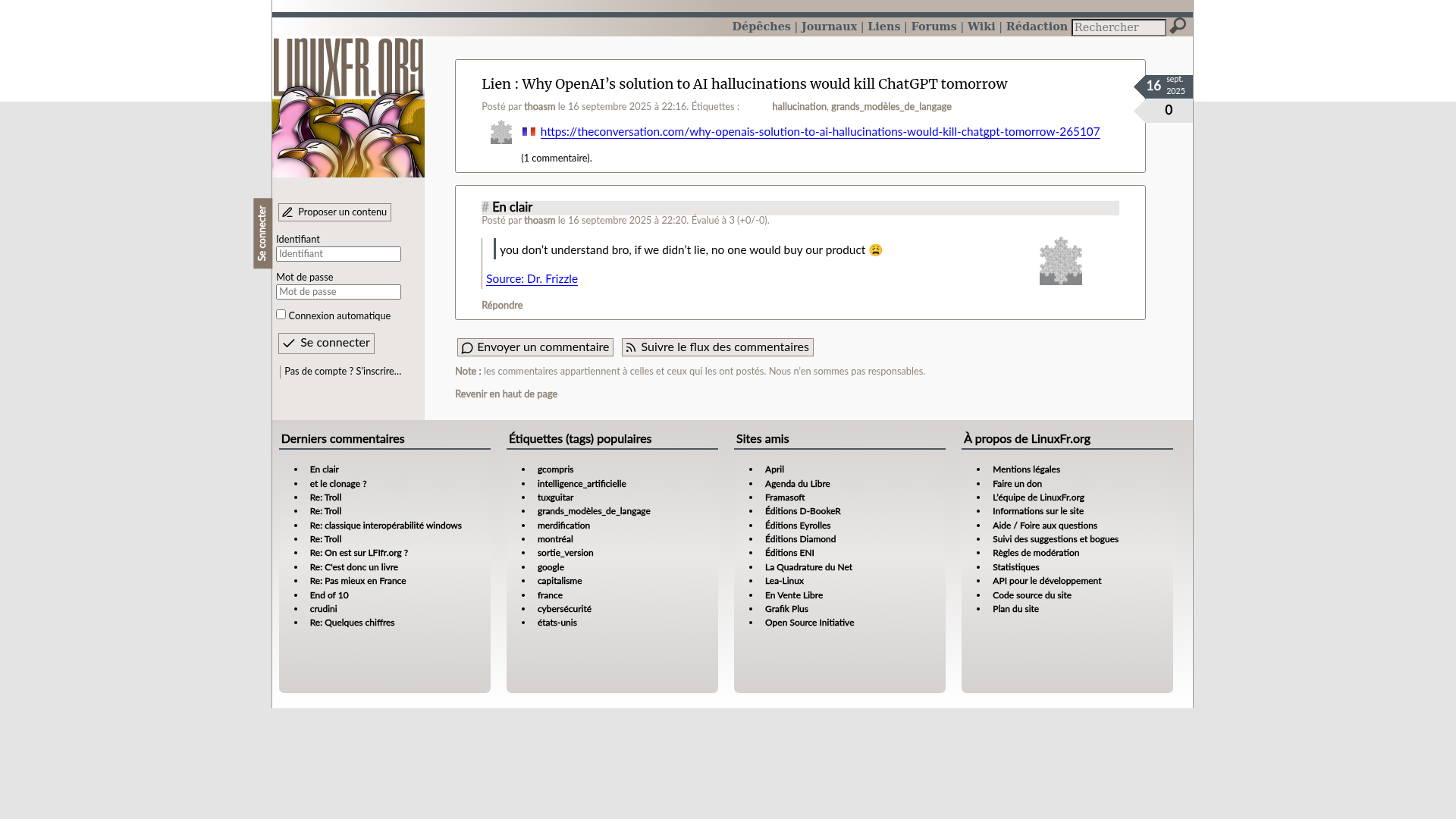Screen dimensions: 1456x819
Task: Click Répondre under the comment
Action: 502,306
